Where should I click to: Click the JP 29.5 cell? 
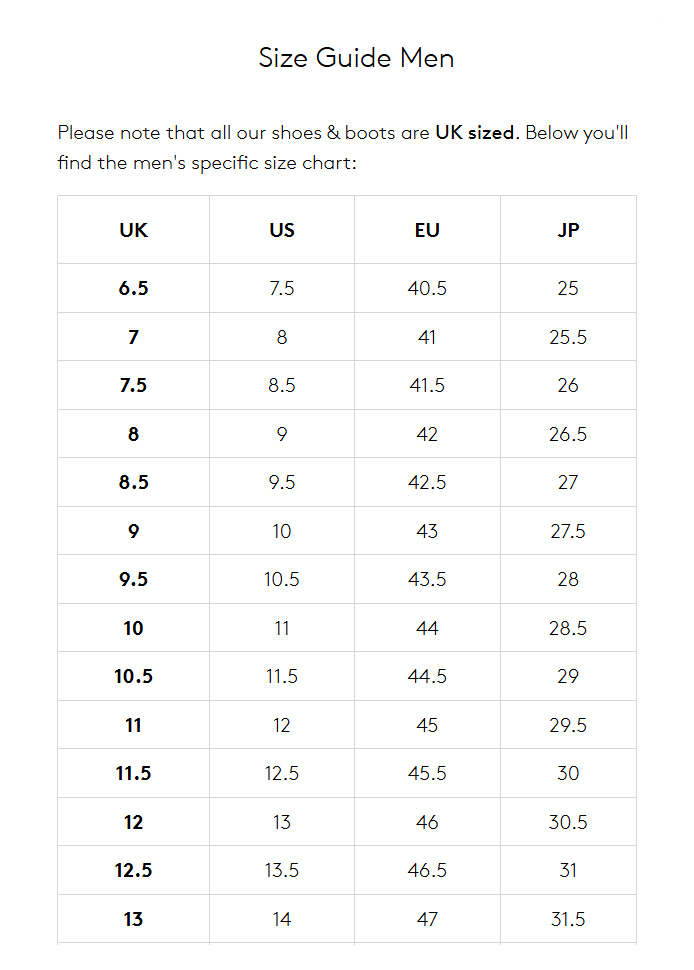pyautogui.click(x=568, y=725)
